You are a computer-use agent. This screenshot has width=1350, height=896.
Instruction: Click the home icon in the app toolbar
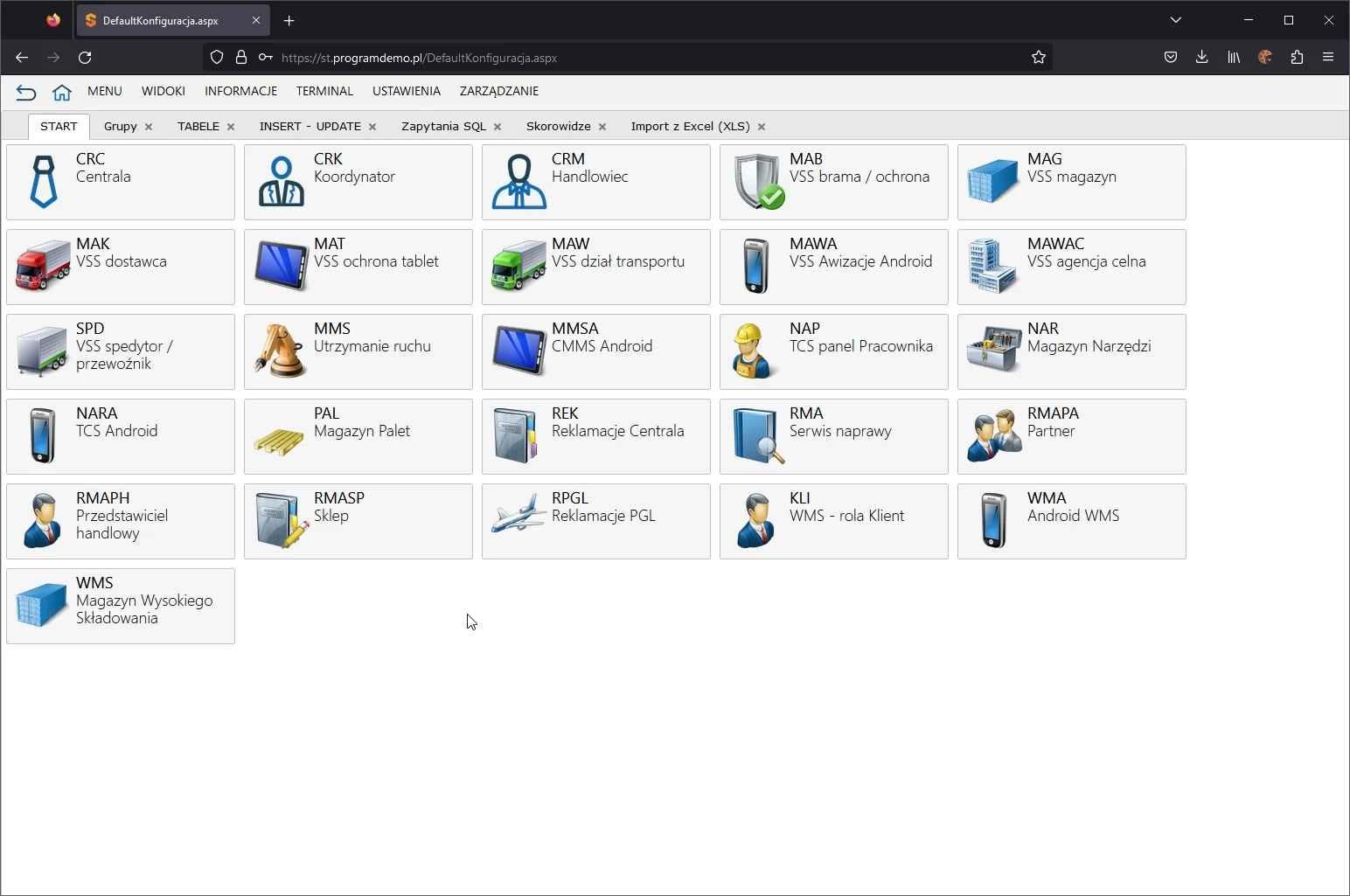coord(61,92)
